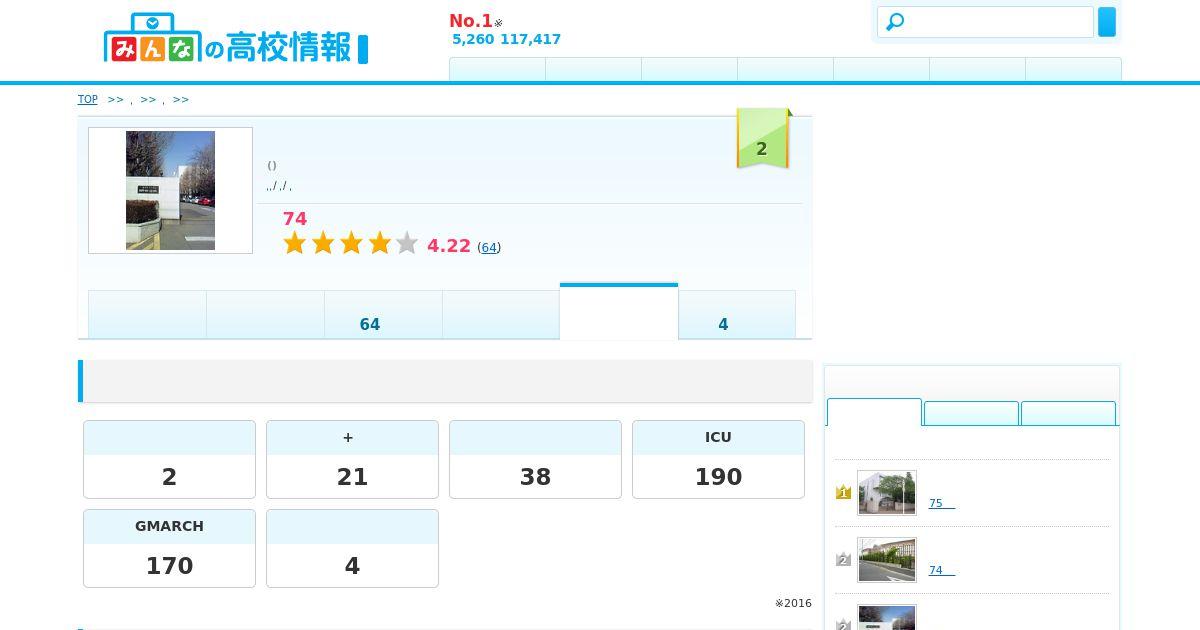The height and width of the screenshot is (630, 1200).
Task: Select the + card showing 21
Action: [352, 459]
